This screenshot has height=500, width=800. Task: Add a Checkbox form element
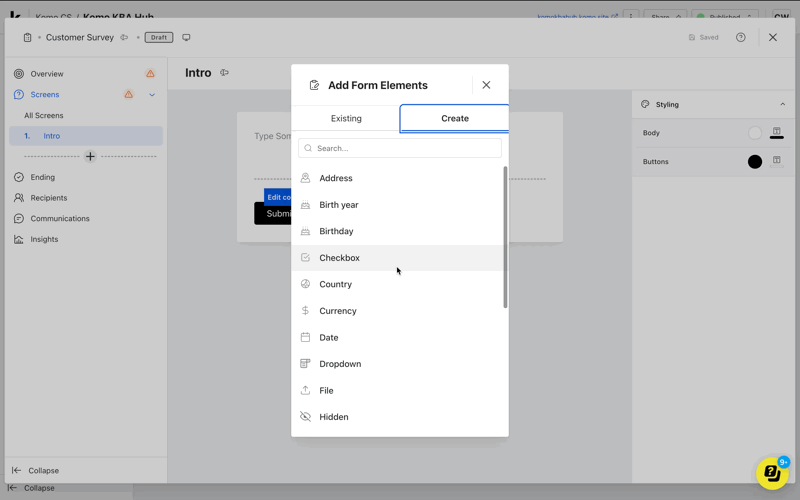coord(339,258)
